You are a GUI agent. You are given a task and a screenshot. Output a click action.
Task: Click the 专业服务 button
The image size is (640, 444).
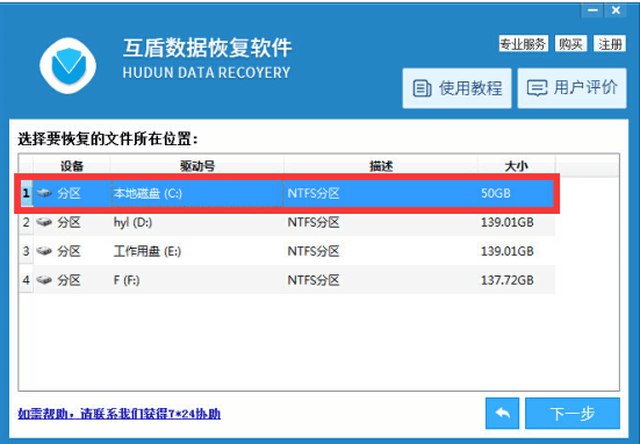tap(523, 44)
